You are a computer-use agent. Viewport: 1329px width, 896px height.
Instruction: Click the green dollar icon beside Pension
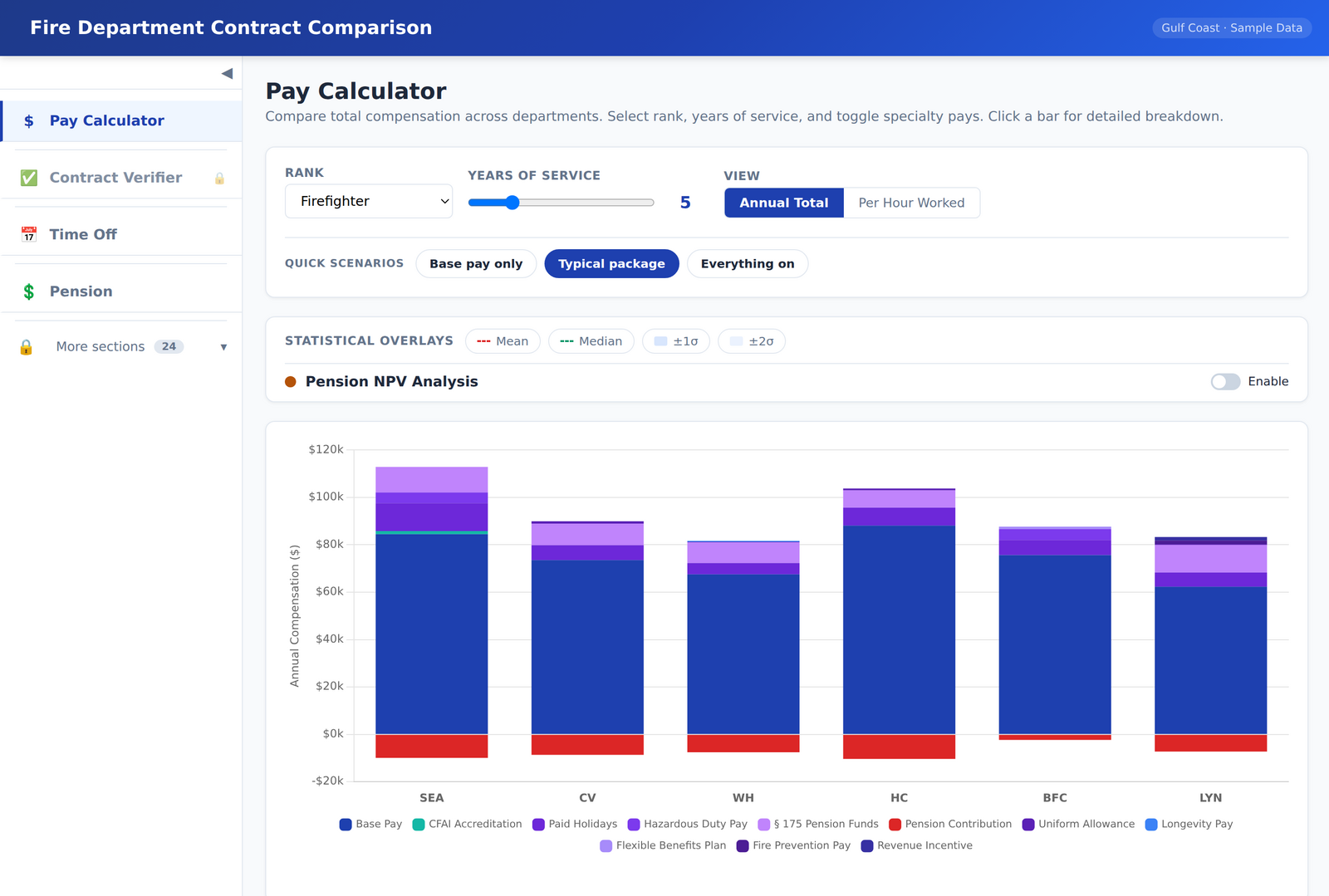pyautogui.click(x=29, y=291)
